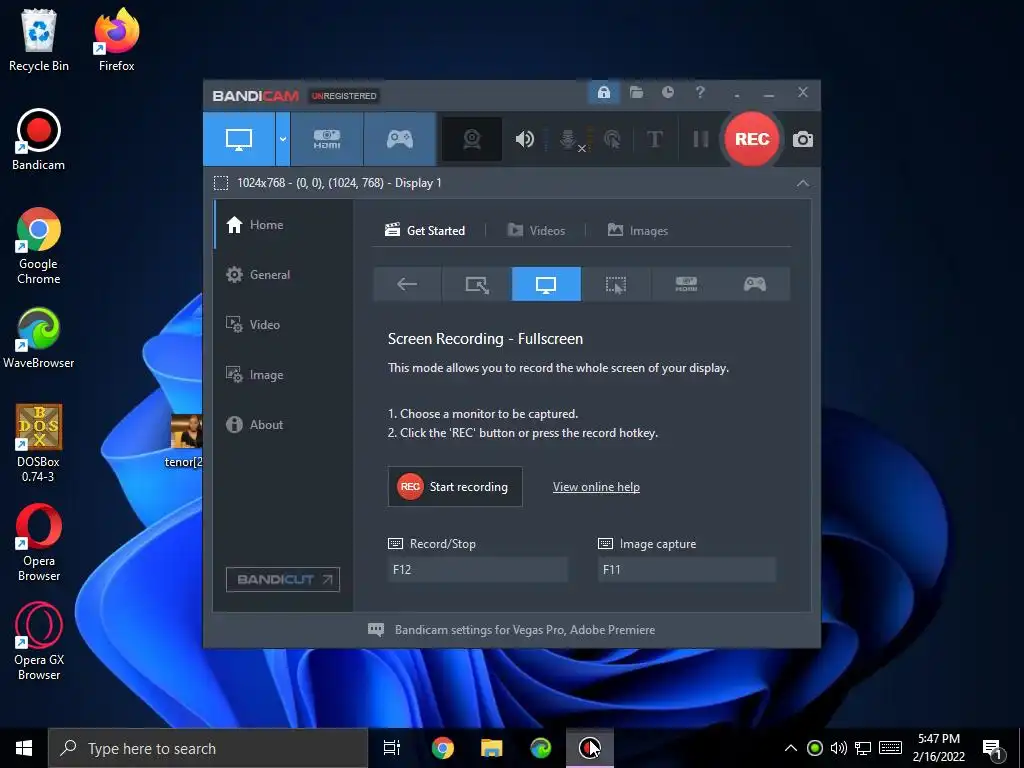Open screen mode dropdown arrow
1024x768 pixels.
(283, 139)
